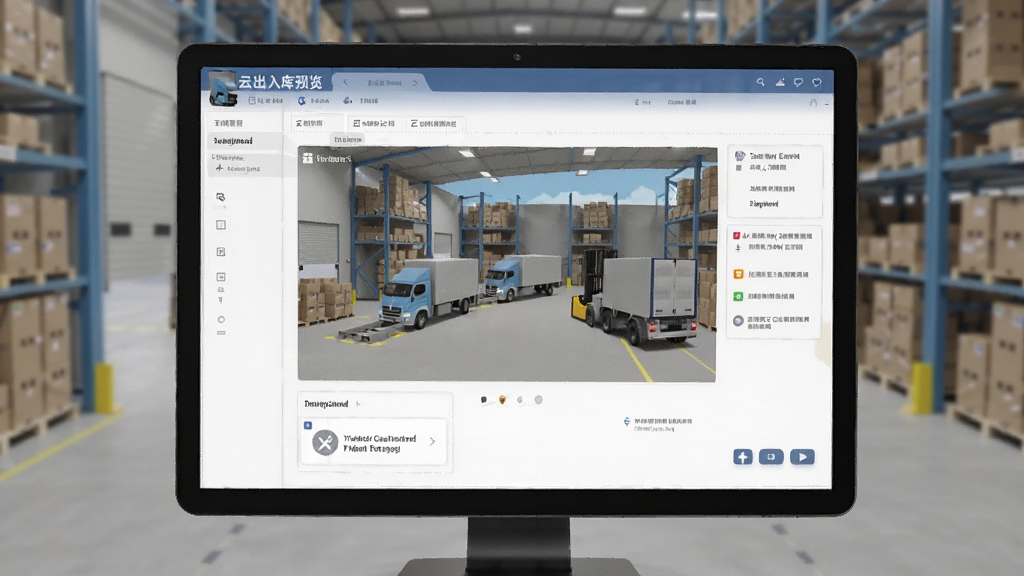This screenshot has width=1024, height=576.
Task: Select the sidebar item with the airplane-like icon
Action: tap(238, 168)
